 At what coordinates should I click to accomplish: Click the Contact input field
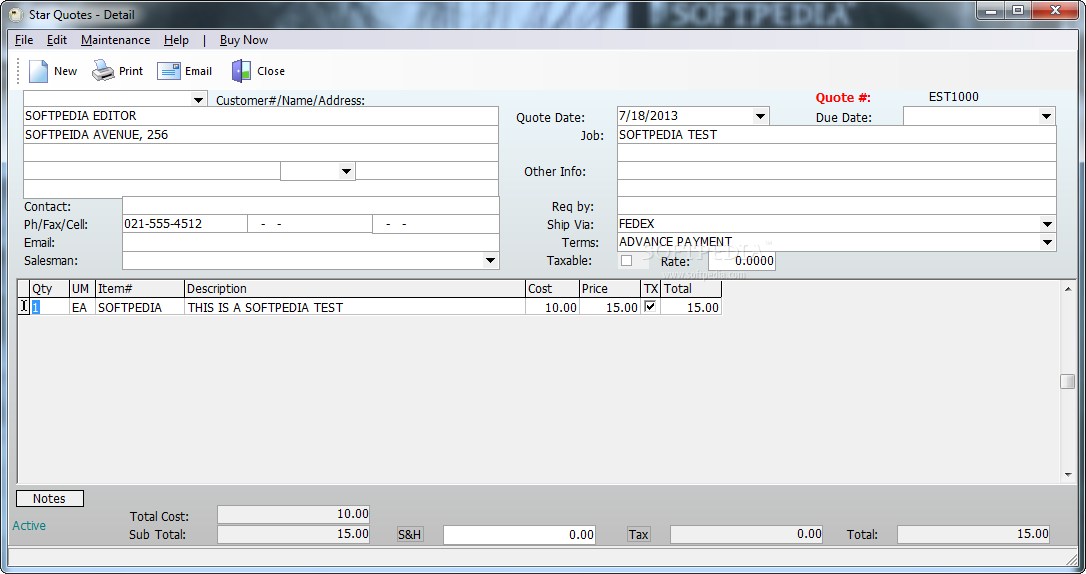click(310, 206)
